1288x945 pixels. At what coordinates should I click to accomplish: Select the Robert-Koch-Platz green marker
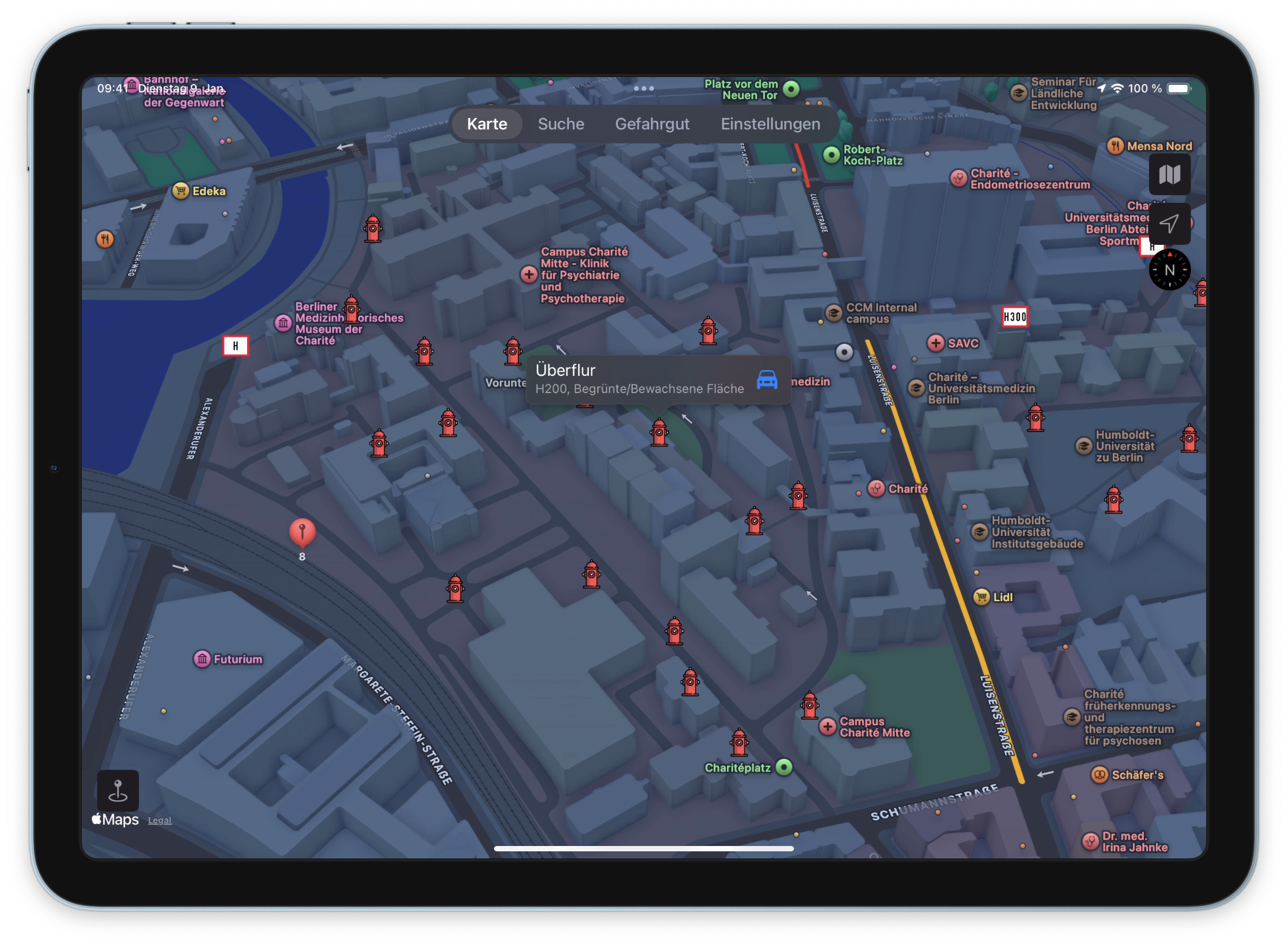pyautogui.click(x=831, y=155)
